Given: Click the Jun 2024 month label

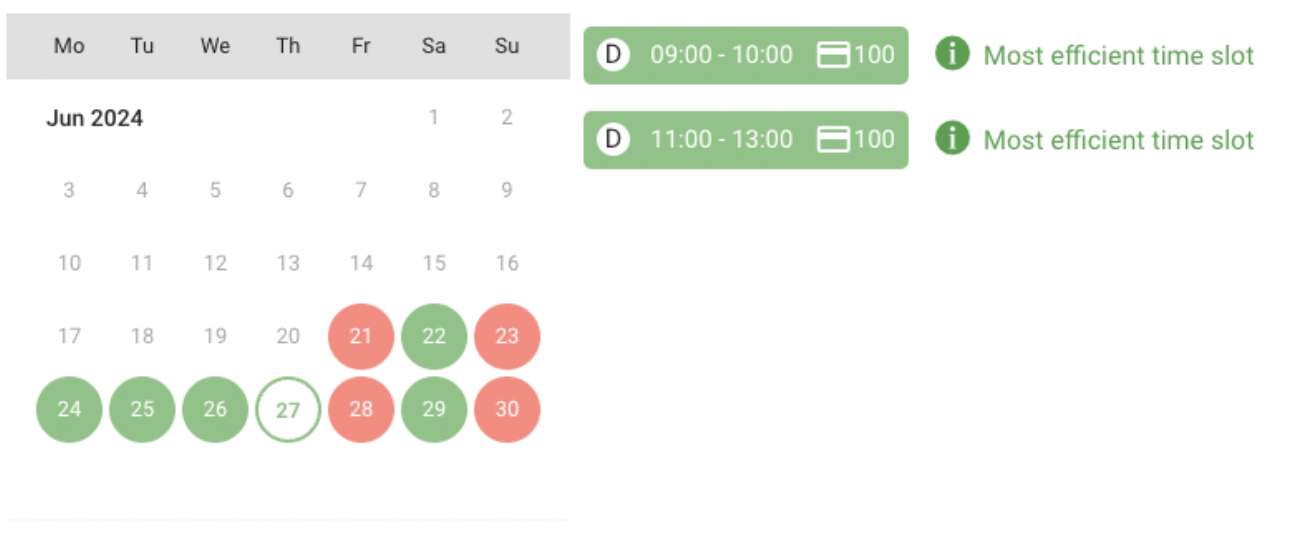Looking at the screenshot, I should (x=95, y=118).
